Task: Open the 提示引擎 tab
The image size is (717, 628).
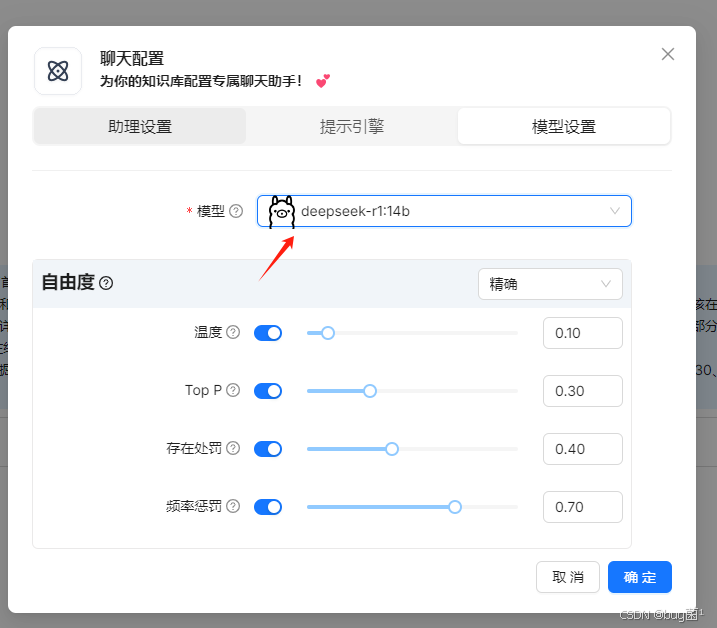Action: (x=352, y=127)
